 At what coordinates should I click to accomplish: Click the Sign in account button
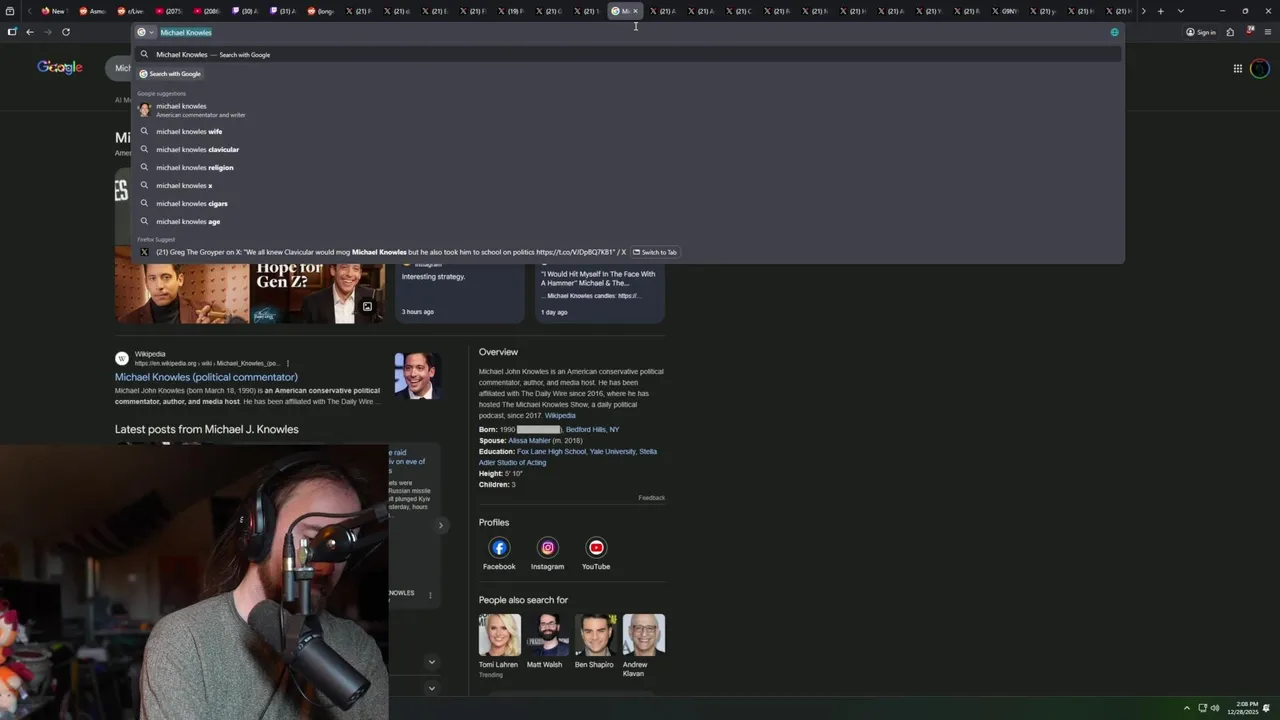coord(1201,32)
